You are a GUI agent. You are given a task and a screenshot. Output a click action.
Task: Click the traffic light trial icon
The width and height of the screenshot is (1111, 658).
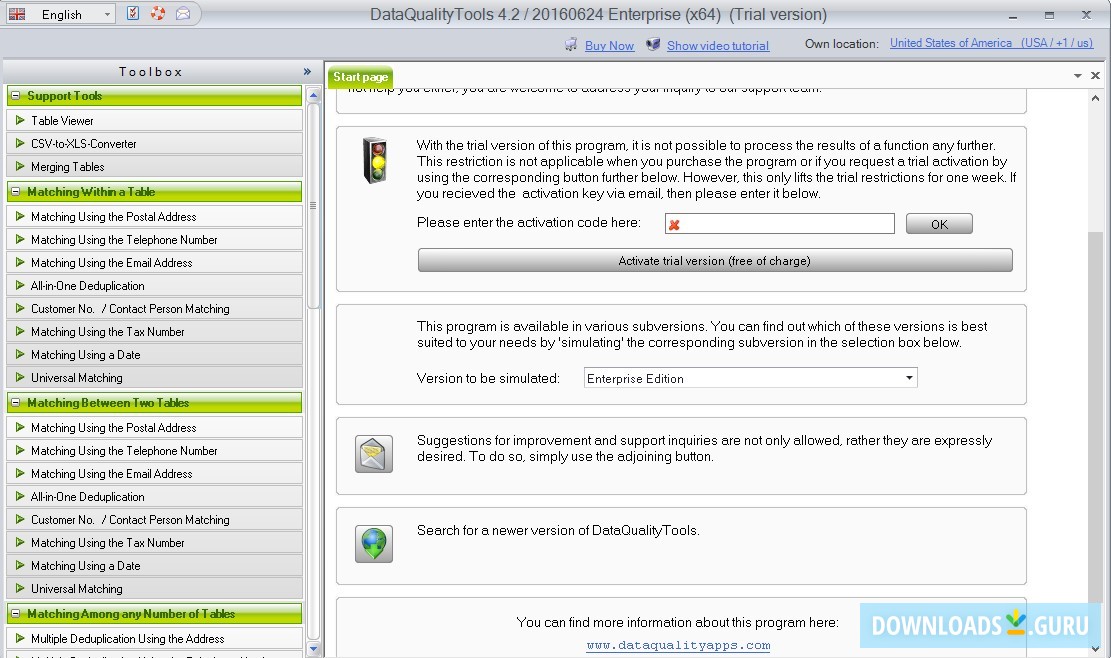point(376,161)
